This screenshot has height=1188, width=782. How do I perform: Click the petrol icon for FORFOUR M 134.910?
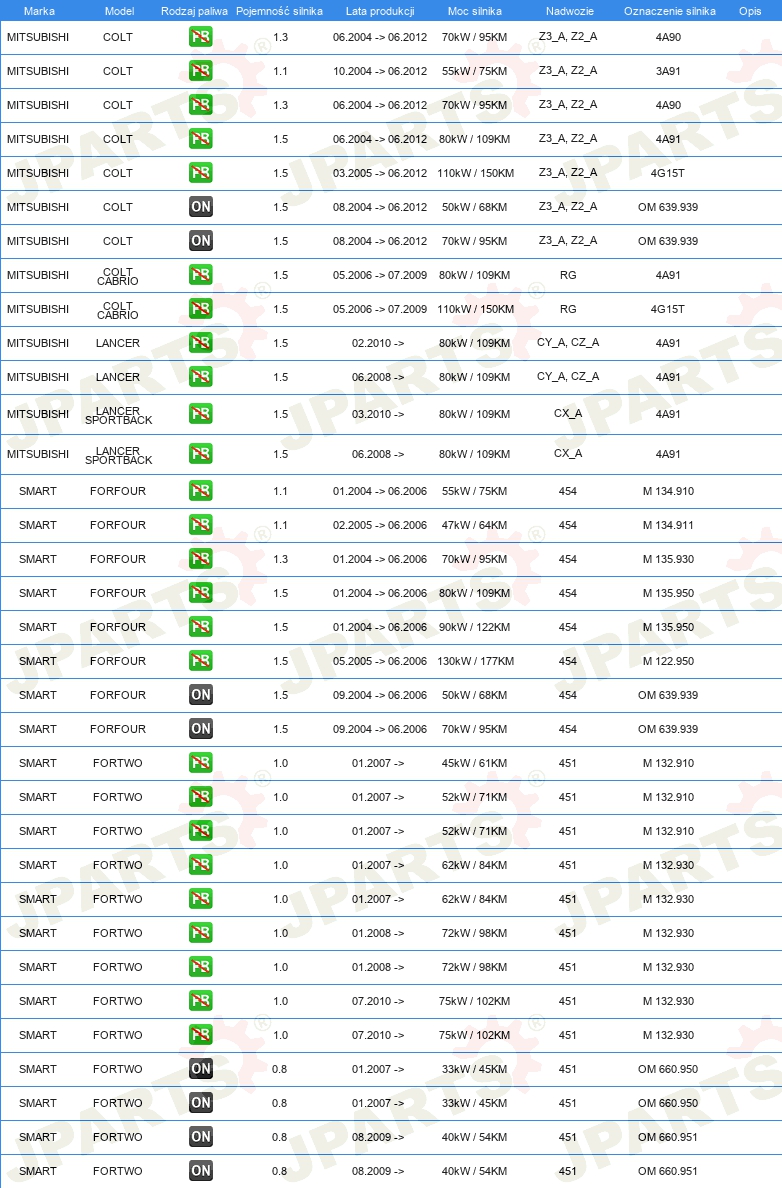201,491
